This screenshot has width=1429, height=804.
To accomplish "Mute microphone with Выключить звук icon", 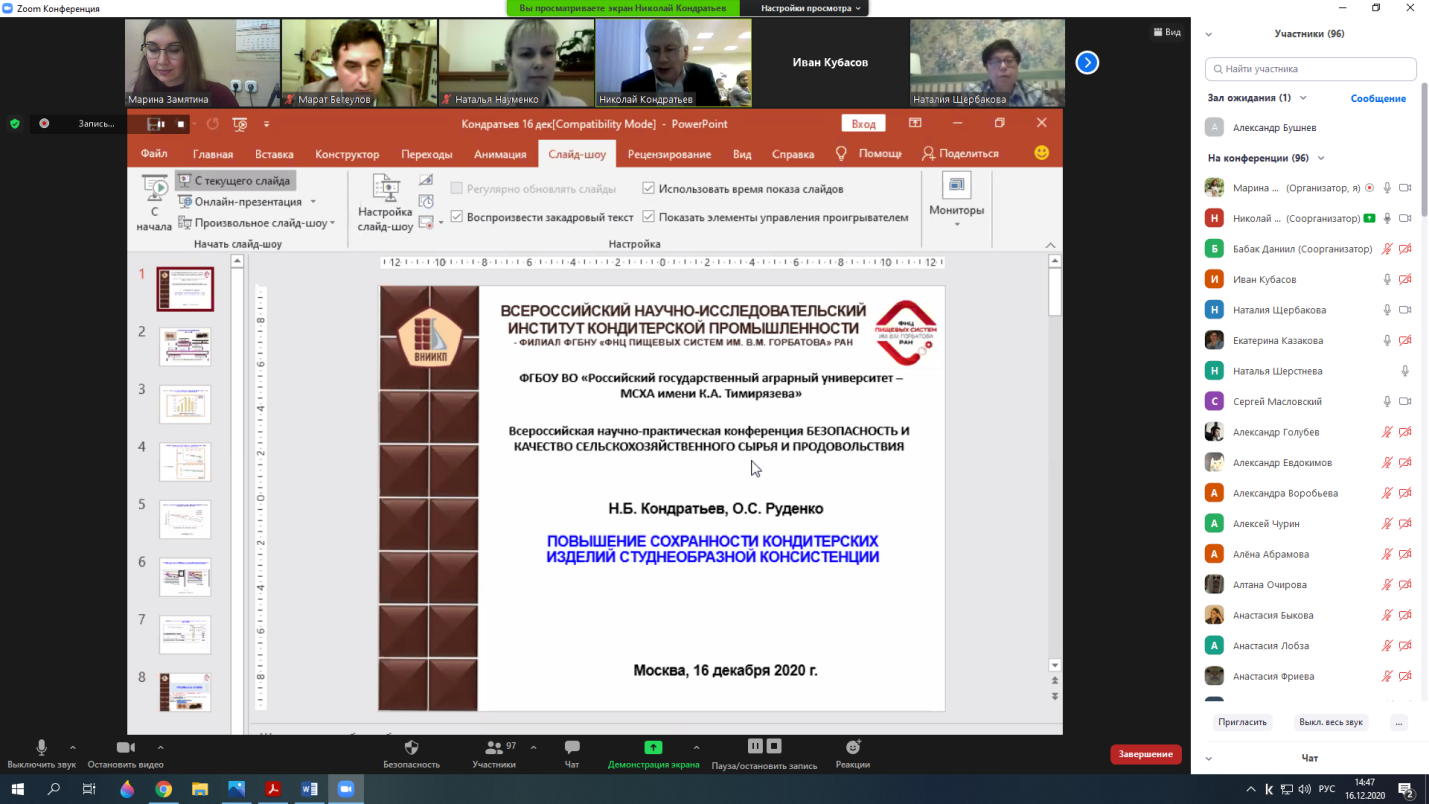I will (x=41, y=748).
